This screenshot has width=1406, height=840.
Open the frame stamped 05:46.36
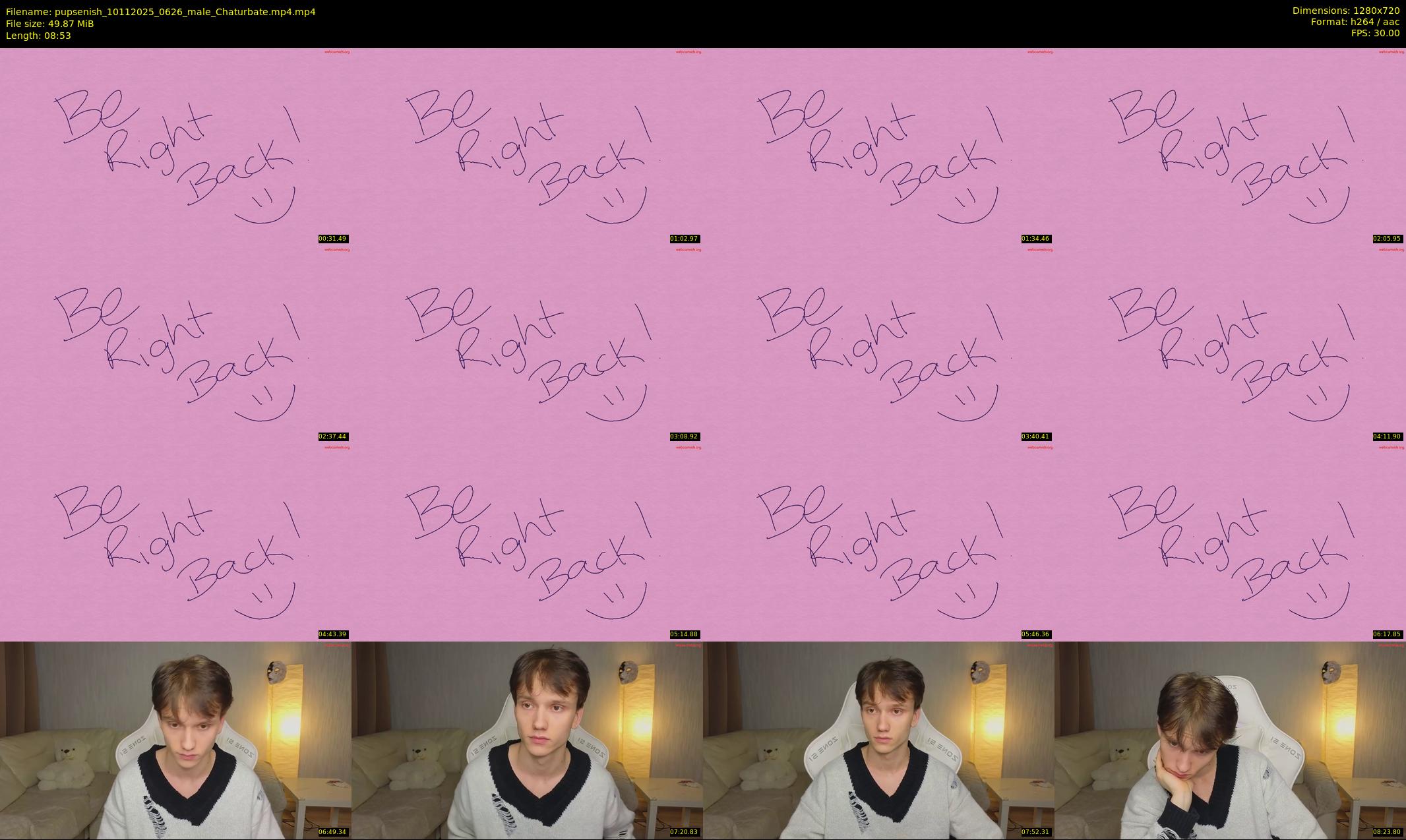tap(878, 542)
